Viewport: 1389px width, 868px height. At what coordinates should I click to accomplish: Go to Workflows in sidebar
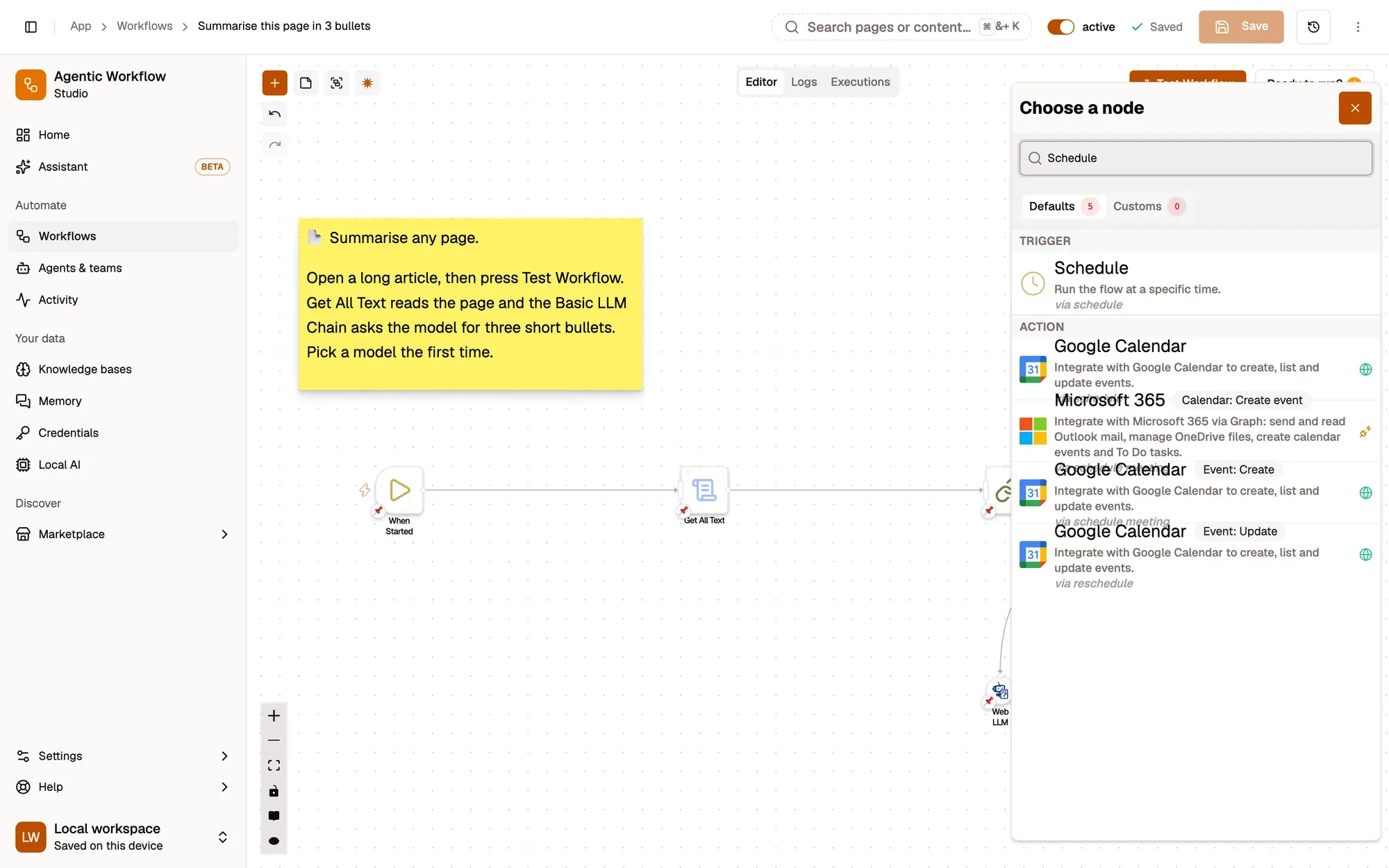click(123, 236)
